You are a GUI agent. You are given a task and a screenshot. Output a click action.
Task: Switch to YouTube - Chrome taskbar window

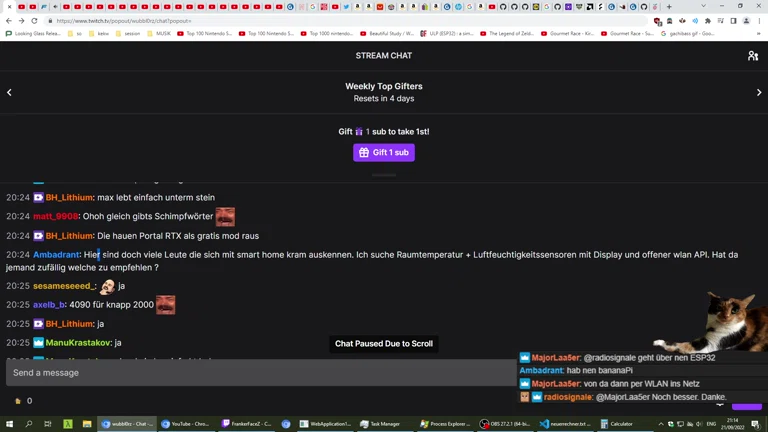pos(186,424)
